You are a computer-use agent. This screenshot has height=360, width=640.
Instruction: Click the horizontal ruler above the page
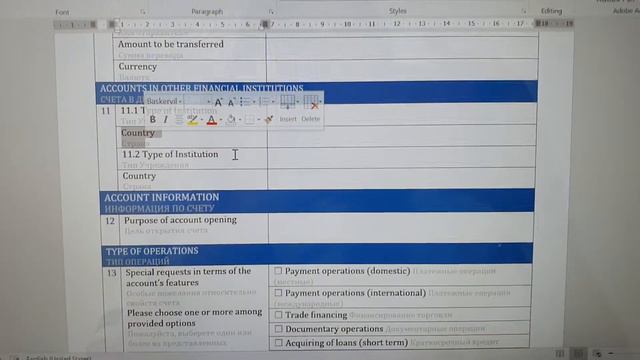click(313, 24)
